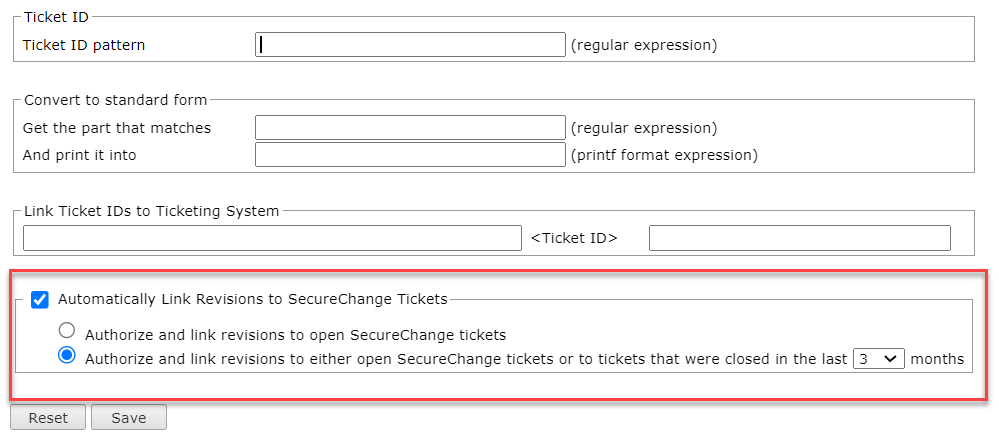Click the Ticket ID pattern input field
Image resolution: width=999 pixels, height=444 pixels.
click(410, 45)
